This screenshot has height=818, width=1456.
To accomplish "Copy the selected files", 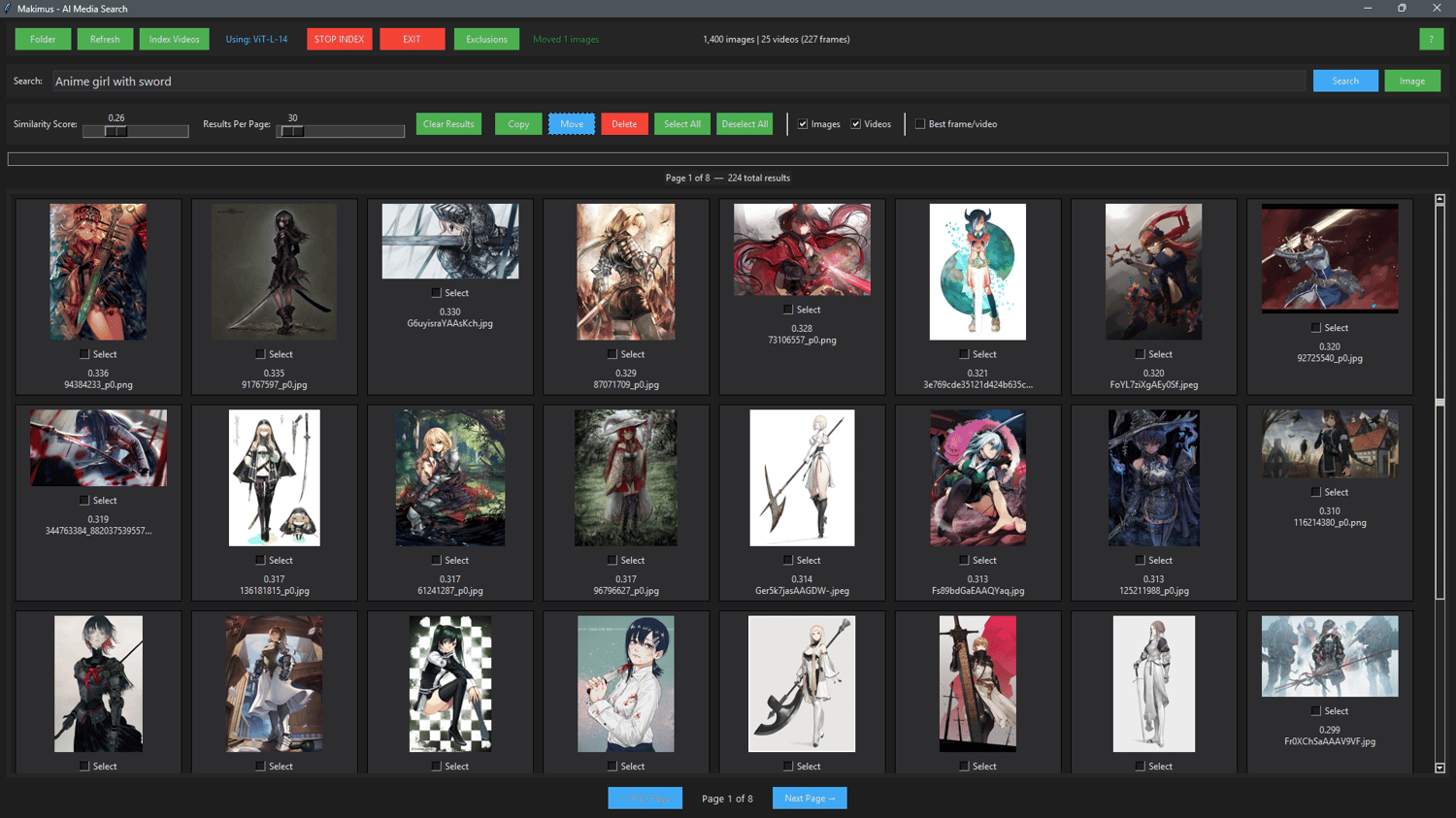I will (x=518, y=124).
